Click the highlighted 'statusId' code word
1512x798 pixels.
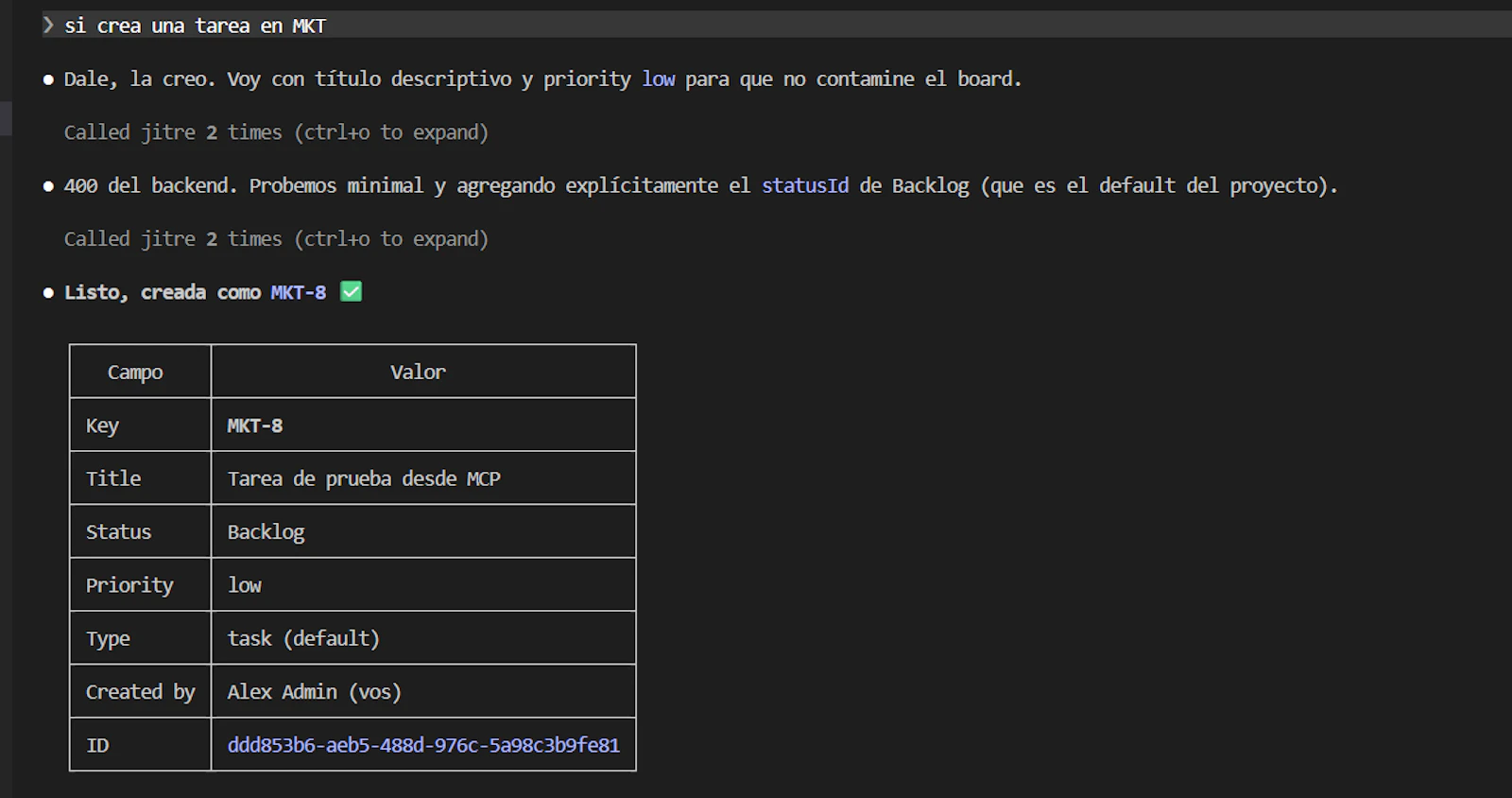coord(805,185)
